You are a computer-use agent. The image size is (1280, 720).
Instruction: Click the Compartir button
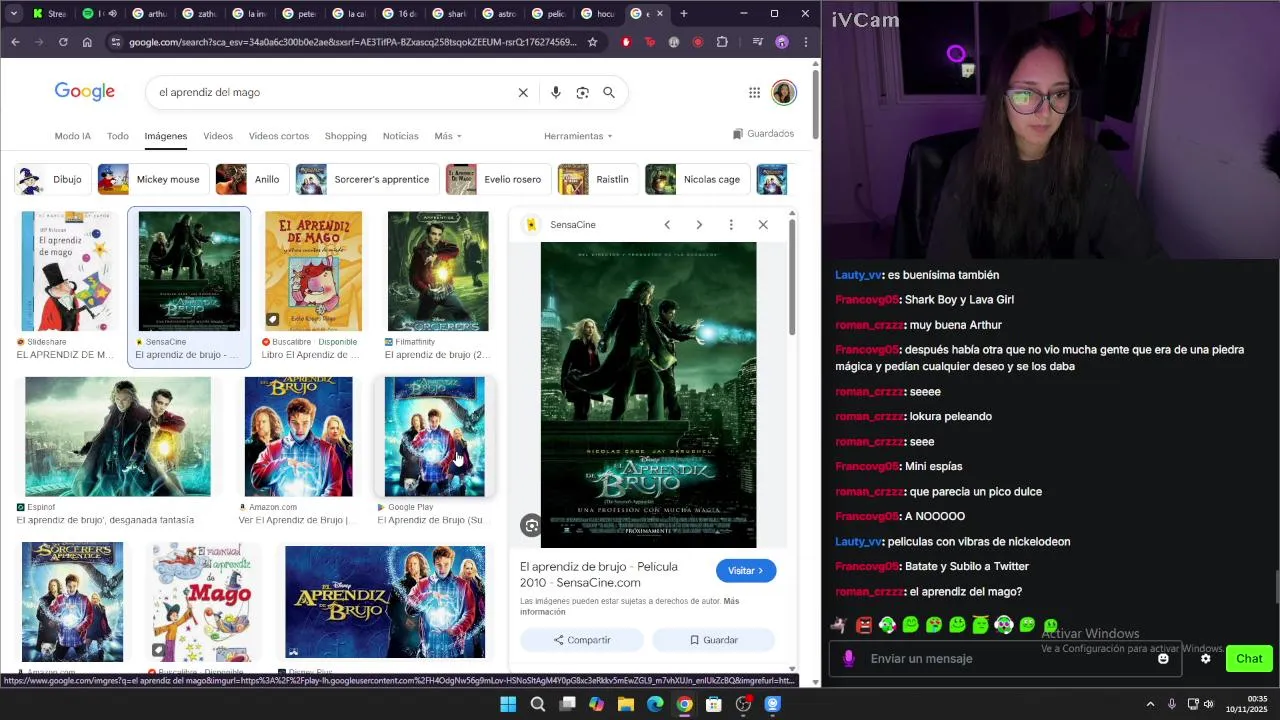582,640
